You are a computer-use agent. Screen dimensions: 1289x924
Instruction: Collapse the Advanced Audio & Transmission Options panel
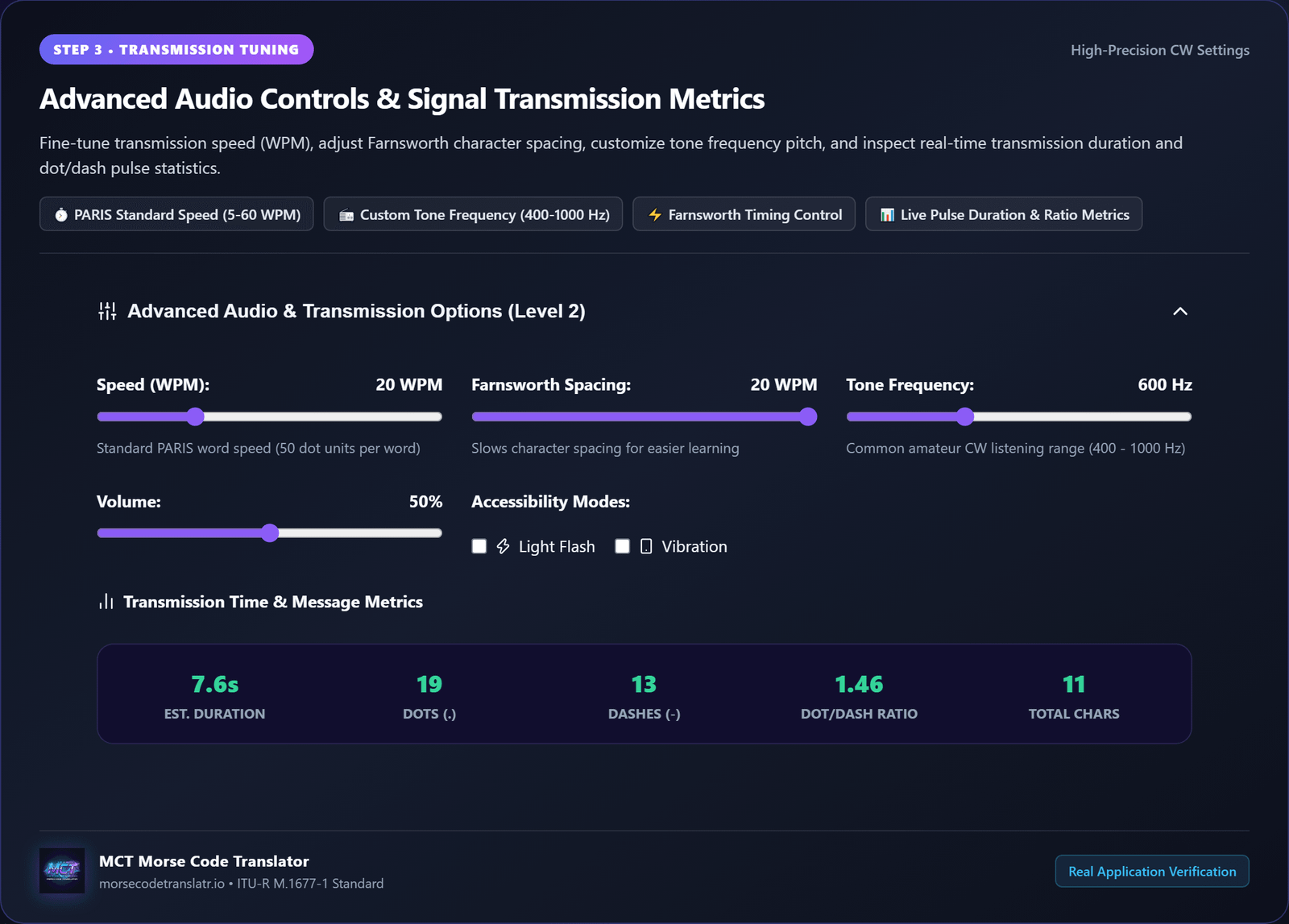point(1180,311)
